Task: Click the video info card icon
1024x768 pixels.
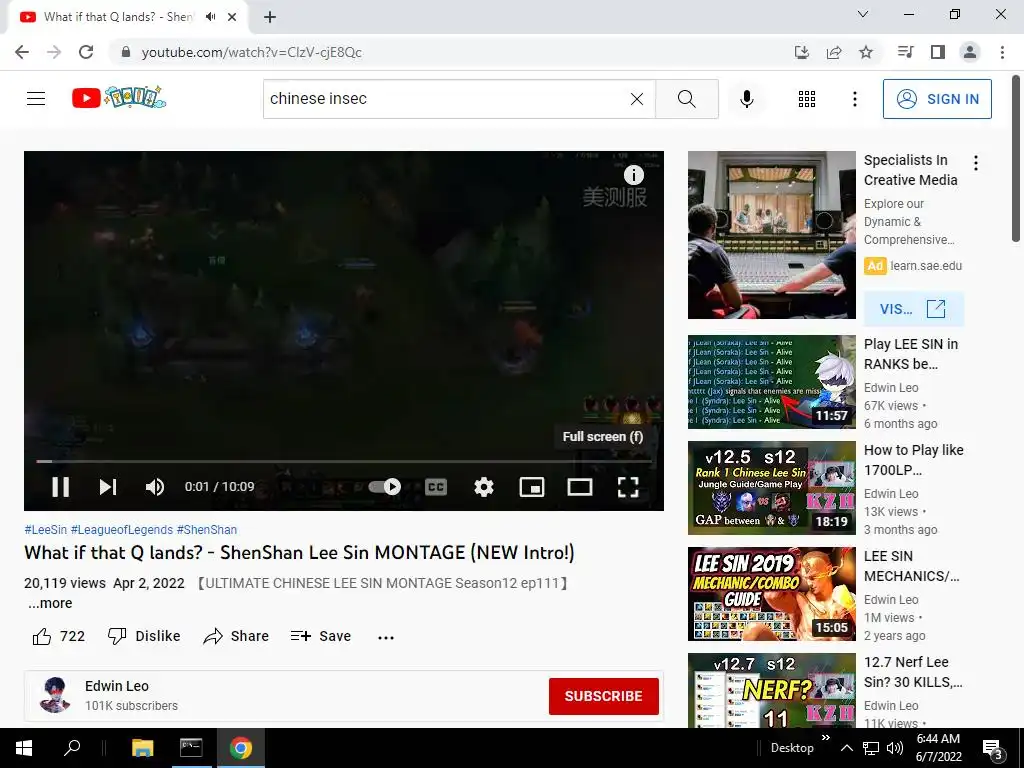Action: tap(633, 175)
